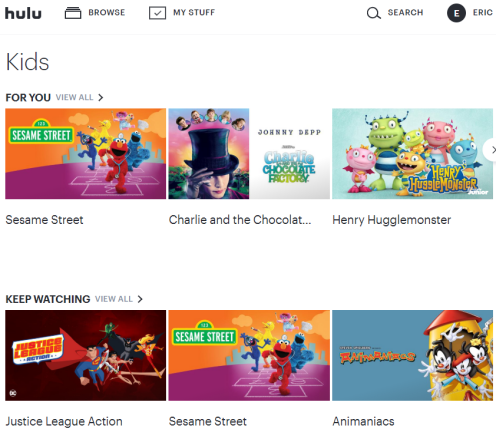Image resolution: width=496 pixels, height=432 pixels.
Task: Click View All beside For You
Action: coord(74,97)
